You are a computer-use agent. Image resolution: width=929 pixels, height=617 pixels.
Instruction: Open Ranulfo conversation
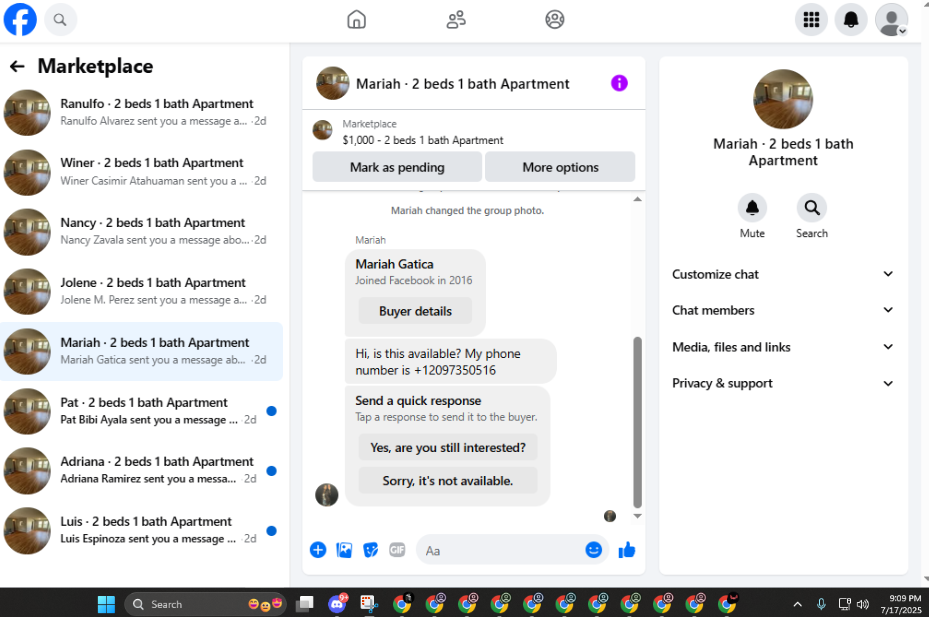(x=142, y=112)
